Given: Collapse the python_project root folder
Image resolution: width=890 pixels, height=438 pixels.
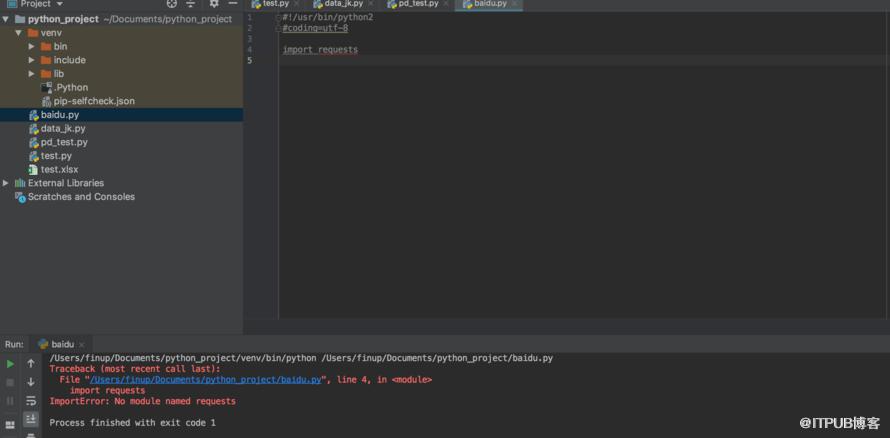Looking at the screenshot, I should pos(6,19).
